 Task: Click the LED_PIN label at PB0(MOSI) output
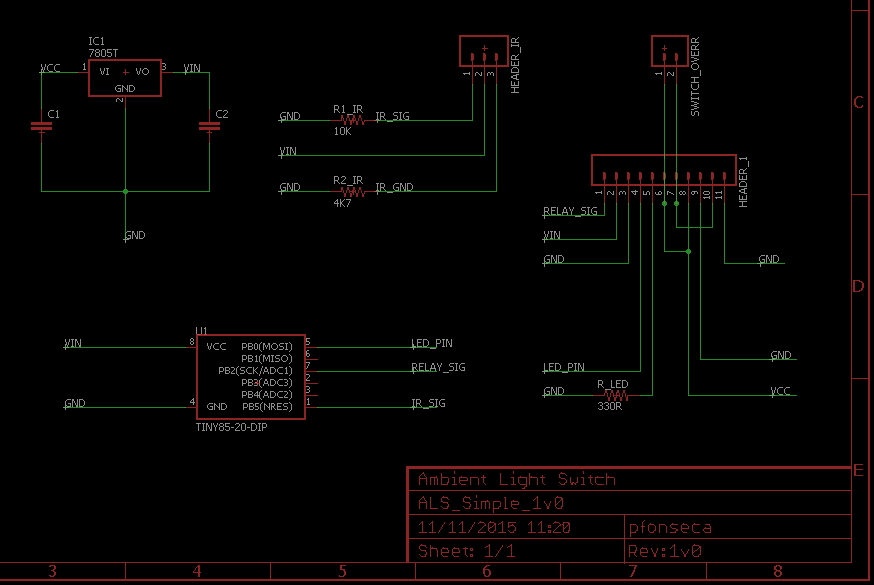(x=432, y=343)
